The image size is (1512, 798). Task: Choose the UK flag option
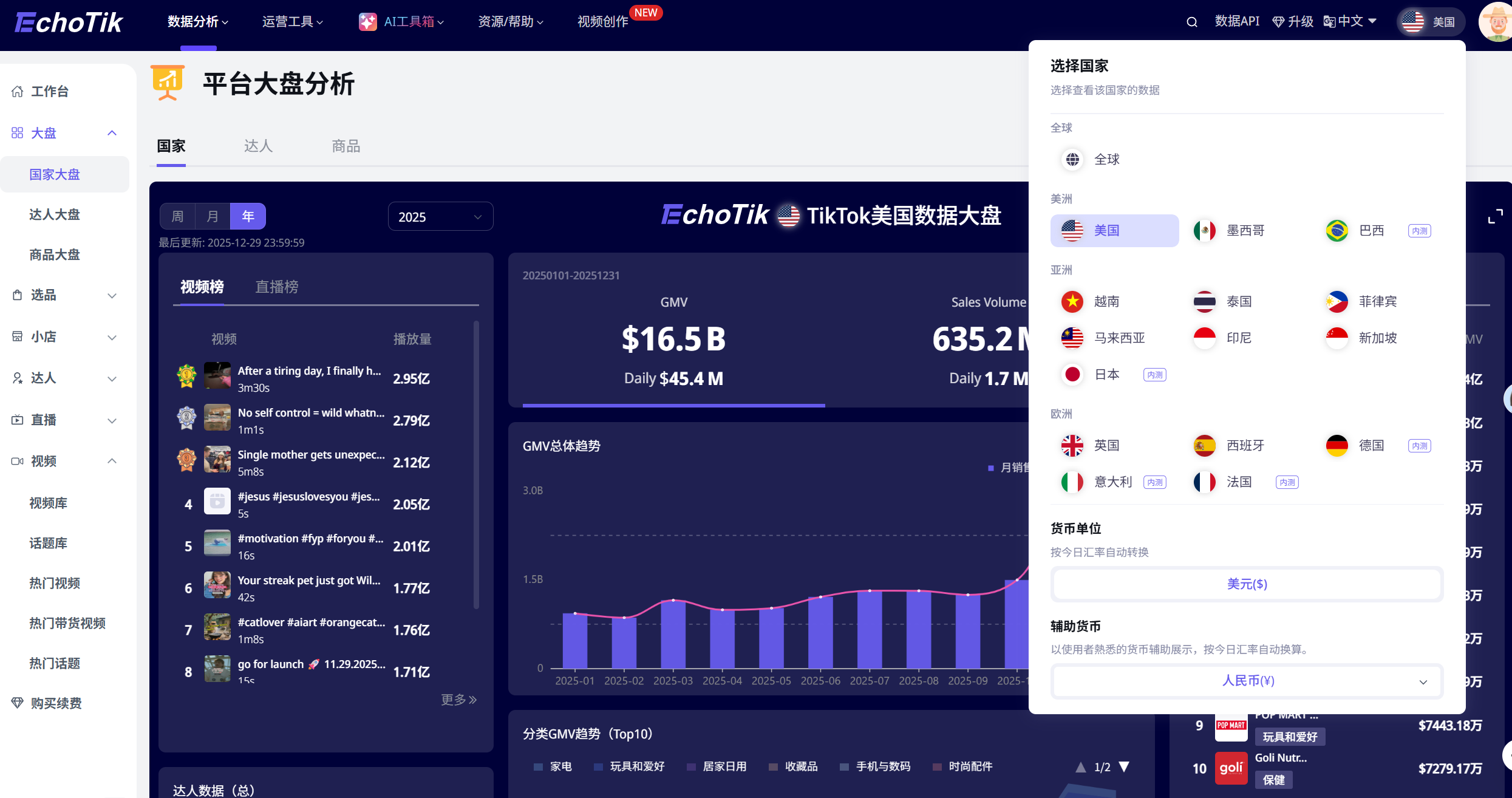[x=1072, y=446]
